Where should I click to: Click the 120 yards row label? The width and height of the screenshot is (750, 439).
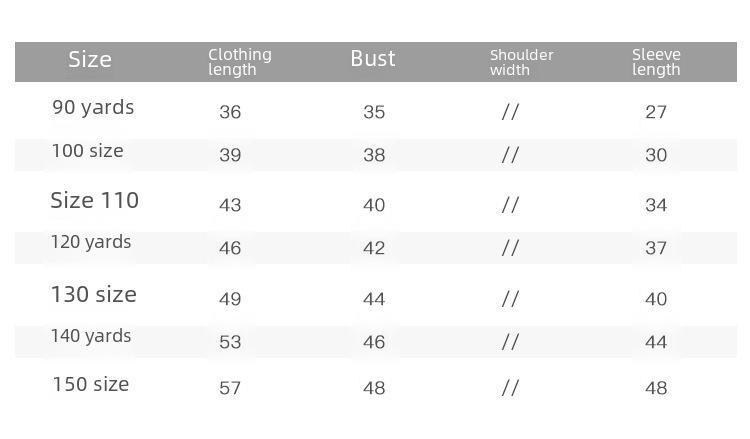[91, 242]
